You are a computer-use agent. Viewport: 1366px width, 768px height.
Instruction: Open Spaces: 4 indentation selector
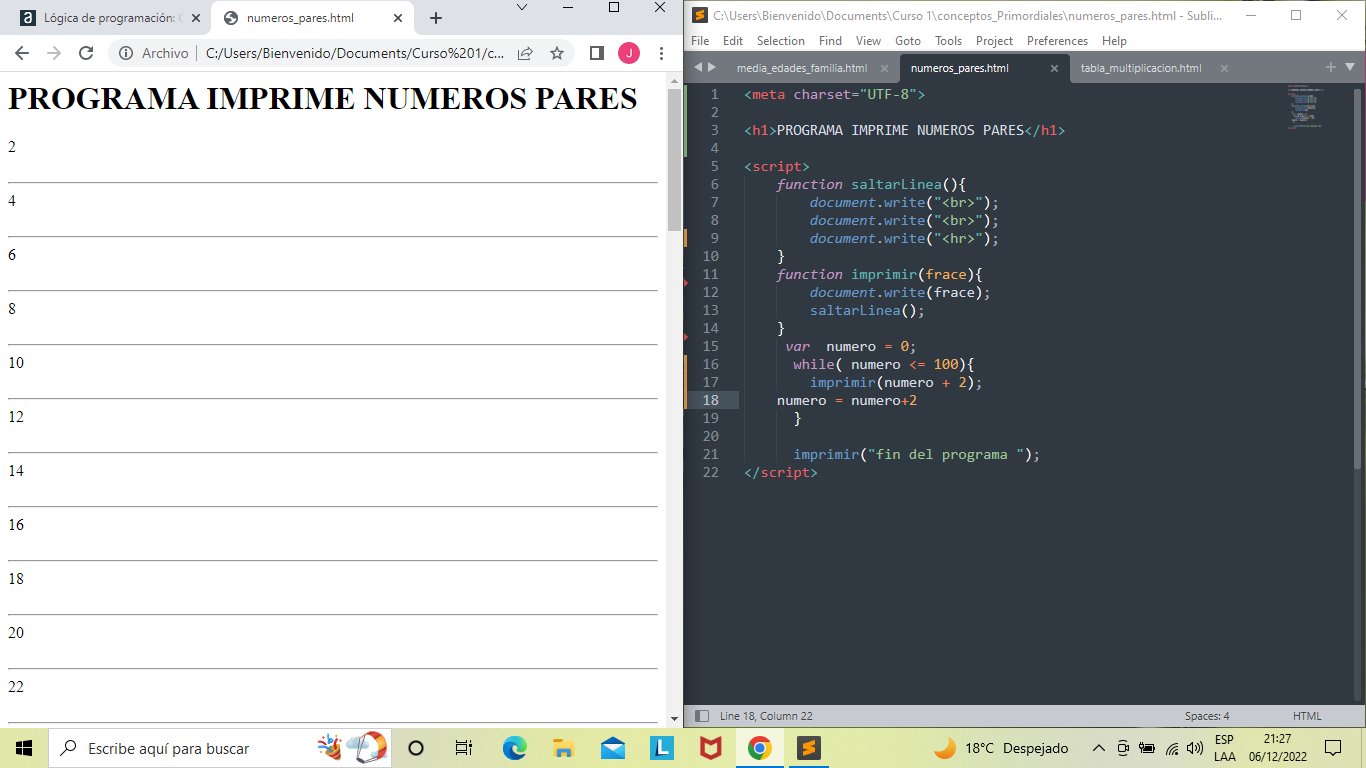point(1207,716)
